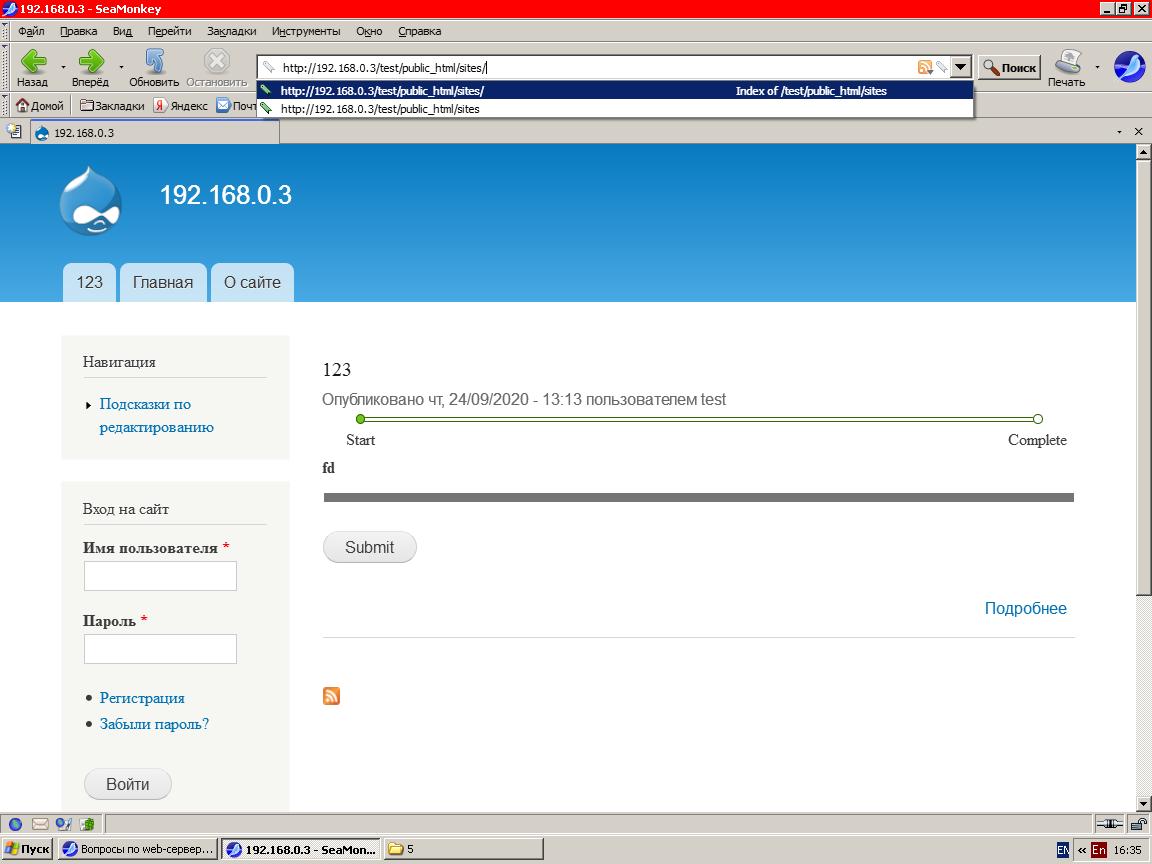The height and width of the screenshot is (864, 1152).
Task: Click the grey bar below the fd label
Action: 699,497
